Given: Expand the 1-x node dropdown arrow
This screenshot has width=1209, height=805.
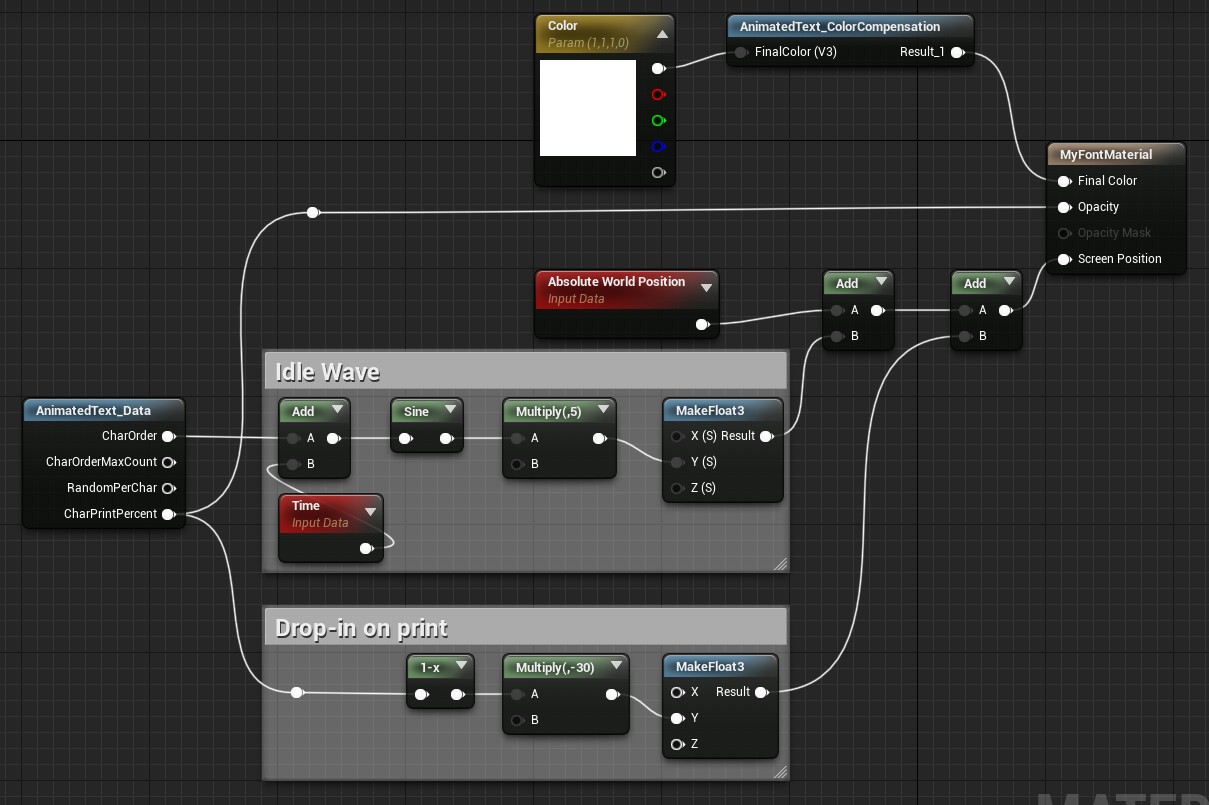Looking at the screenshot, I should [460, 666].
